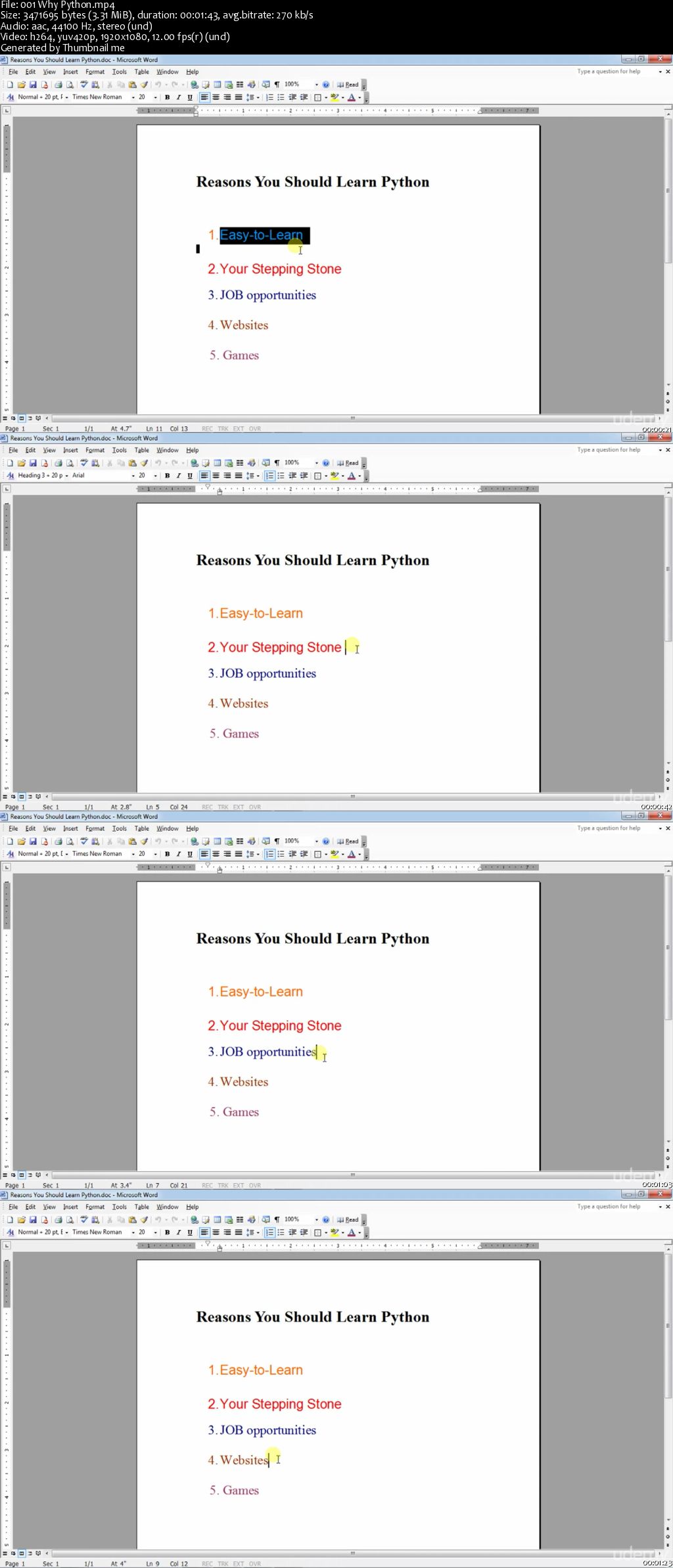The image size is (673, 1568).
Task: Click Undo arrow in the 00:01:23 frame
Action: point(157,1219)
